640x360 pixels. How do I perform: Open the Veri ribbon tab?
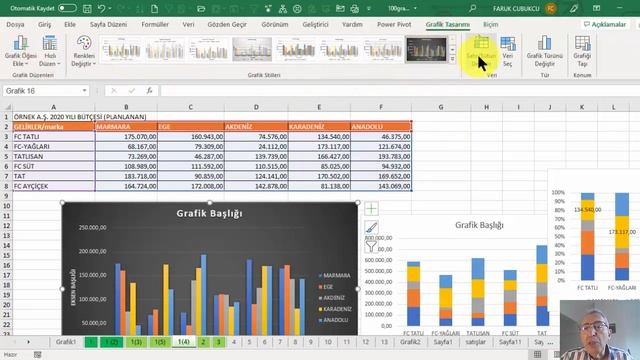[x=188, y=24]
